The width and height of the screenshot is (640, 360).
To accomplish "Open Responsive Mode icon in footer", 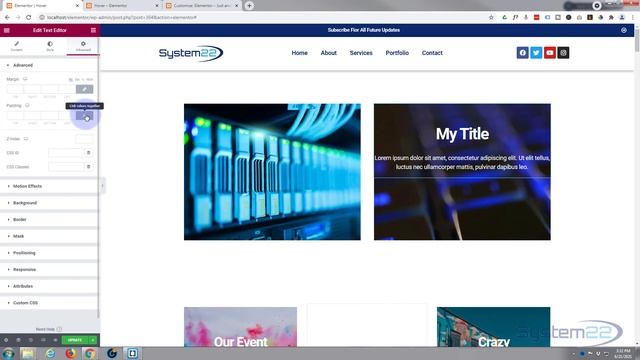I will pyautogui.click(x=43, y=340).
